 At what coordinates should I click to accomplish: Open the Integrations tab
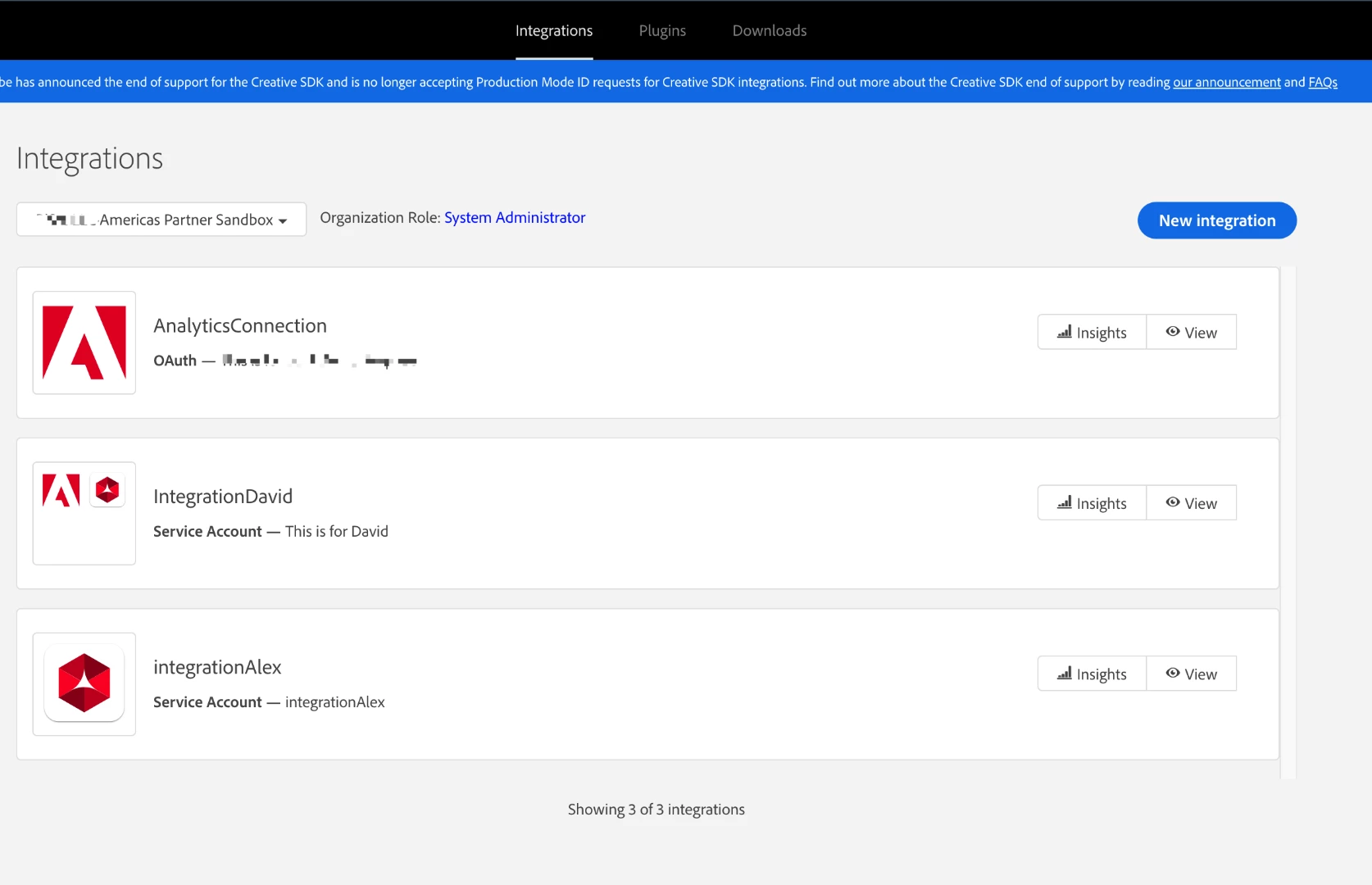[554, 31]
